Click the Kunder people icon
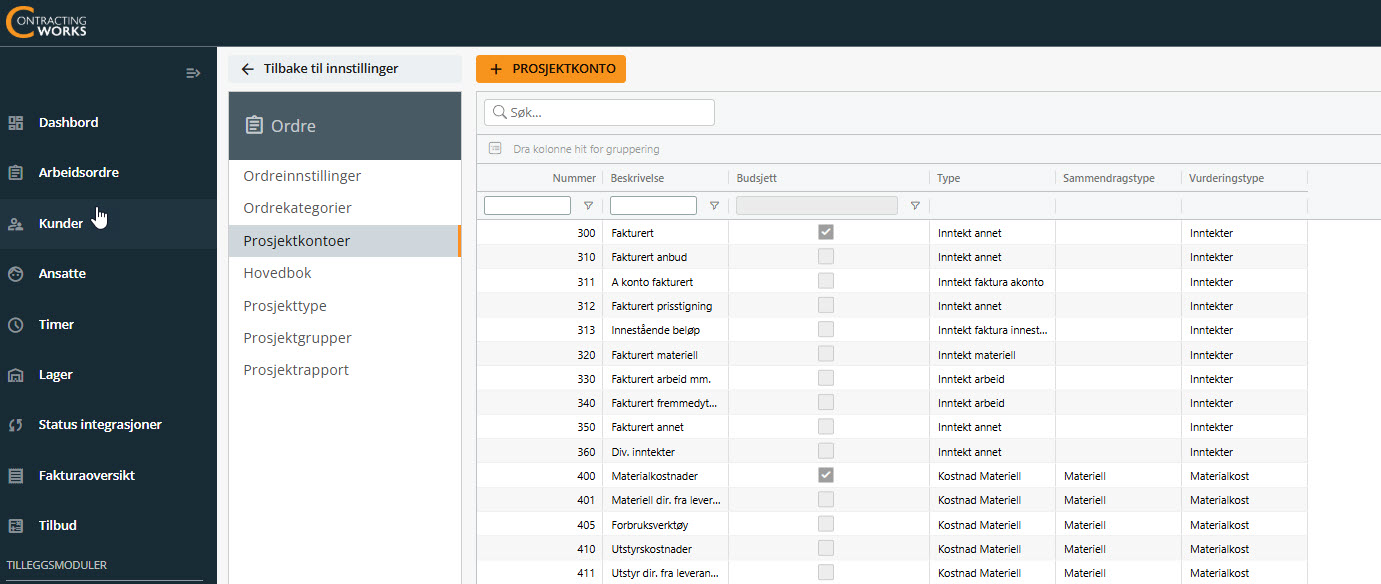The height and width of the screenshot is (584, 1381). tap(16, 224)
